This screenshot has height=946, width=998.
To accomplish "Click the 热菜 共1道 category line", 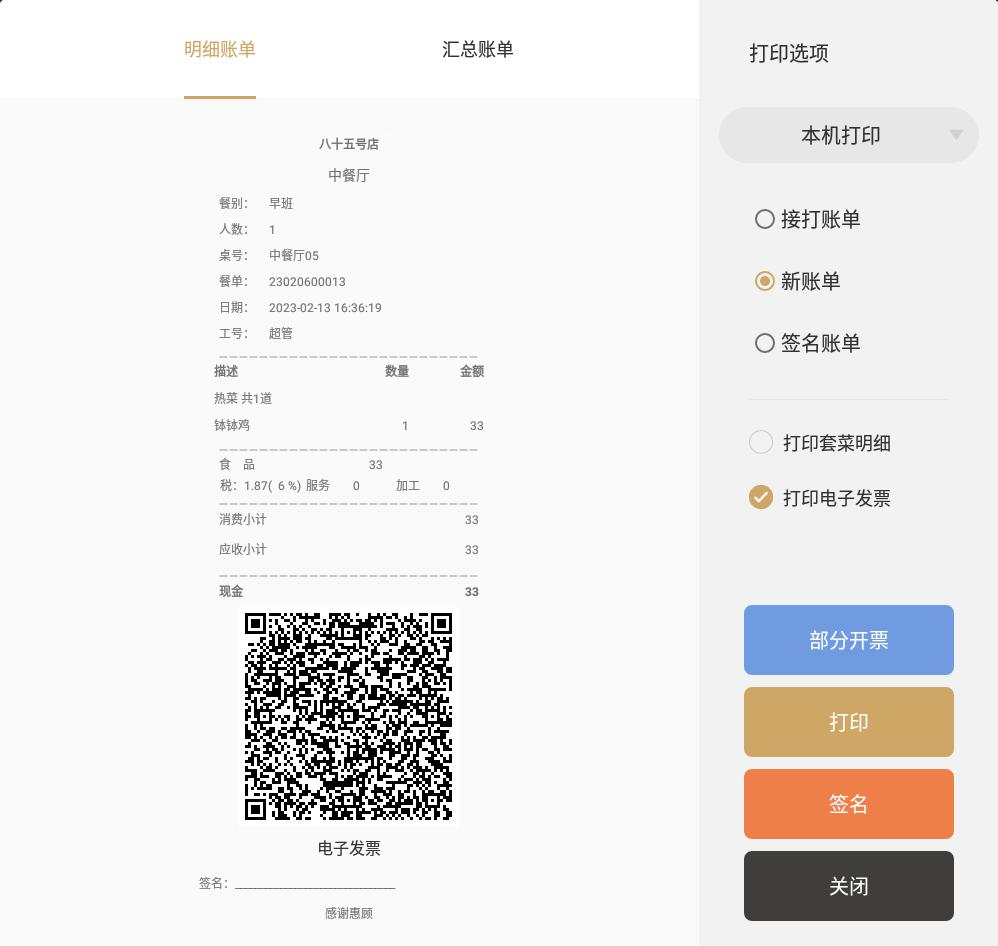I will [243, 398].
